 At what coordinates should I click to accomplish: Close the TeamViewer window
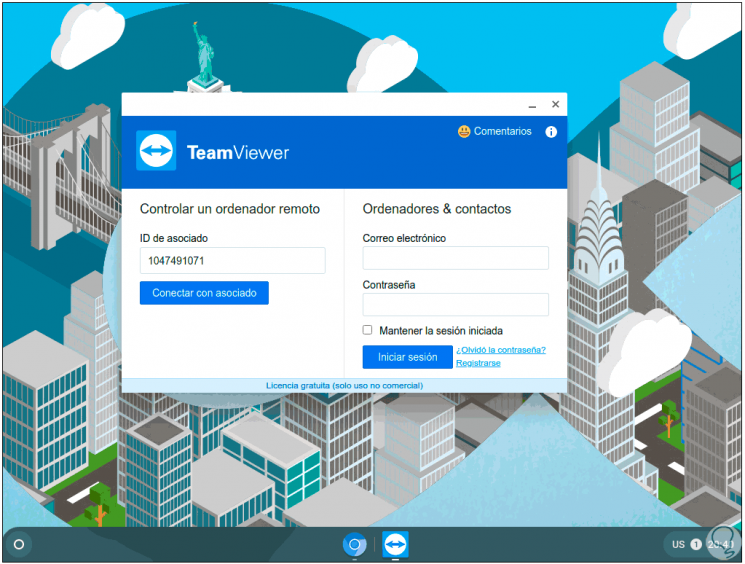tap(555, 104)
